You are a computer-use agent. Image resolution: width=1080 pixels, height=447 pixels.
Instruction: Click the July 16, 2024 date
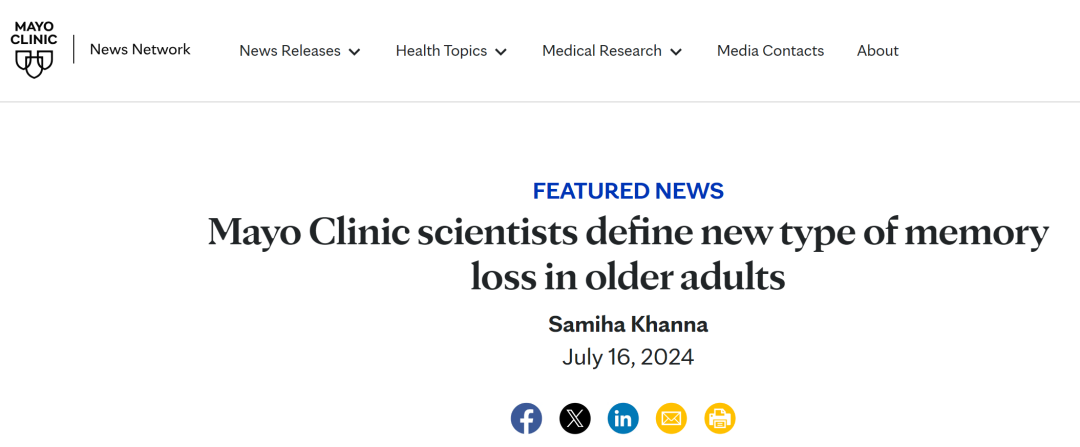point(628,357)
